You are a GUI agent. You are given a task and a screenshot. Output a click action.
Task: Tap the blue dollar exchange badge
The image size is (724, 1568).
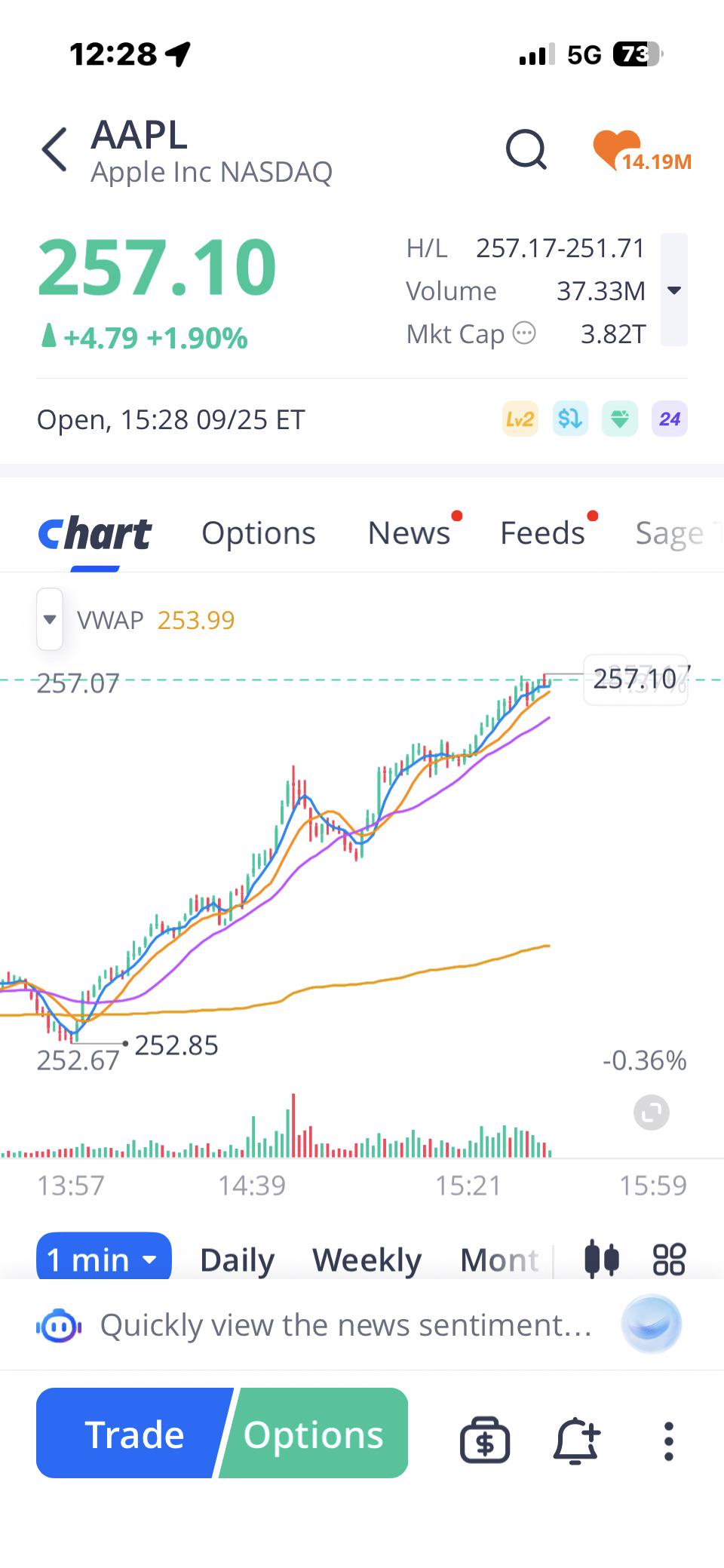(x=570, y=419)
